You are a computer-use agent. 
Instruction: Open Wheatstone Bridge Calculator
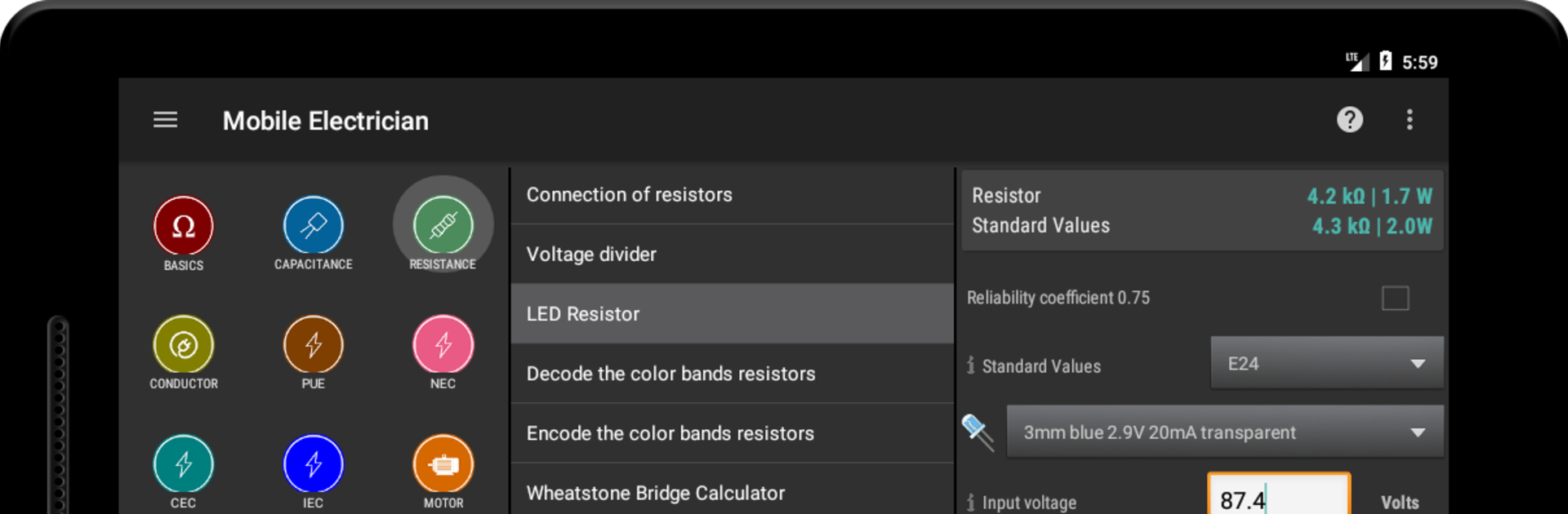tap(732, 493)
